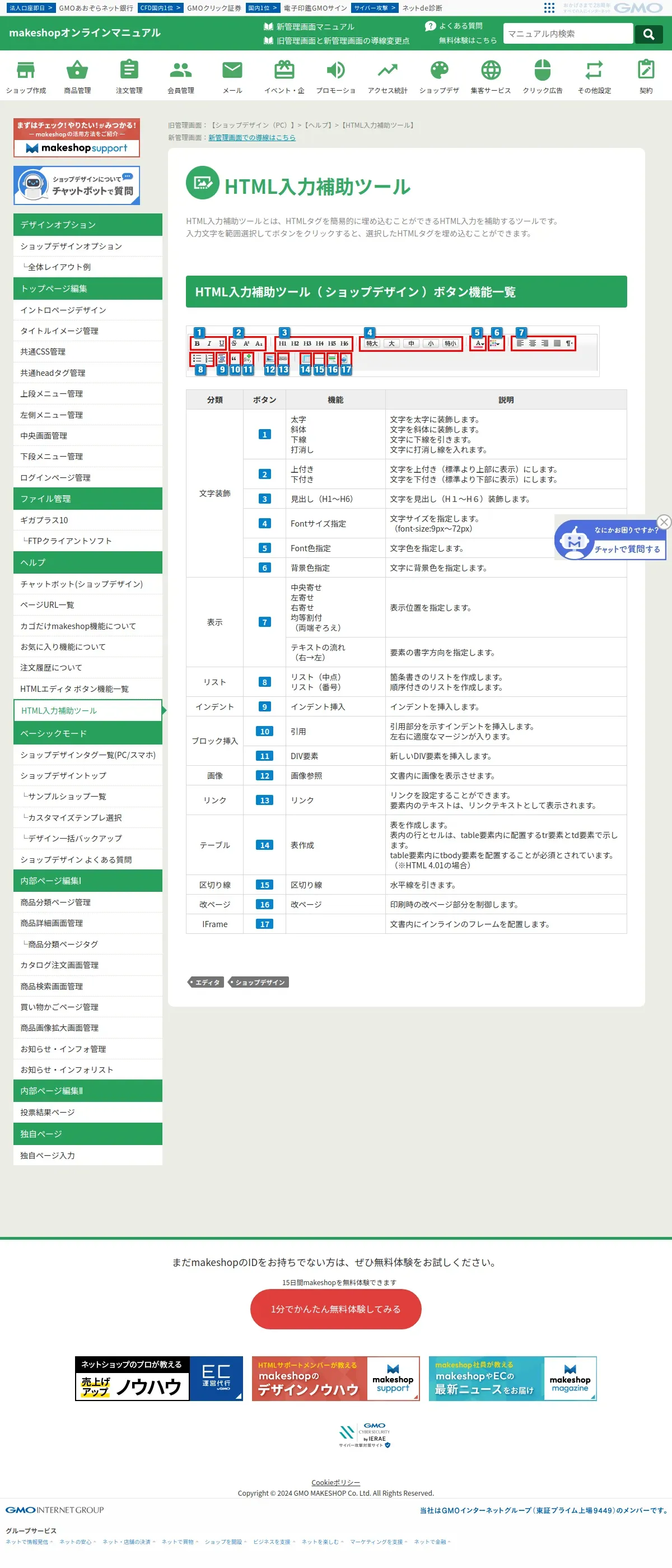Open 買い物かごページ管理 sidebar item
672x1568 pixels.
[x=88, y=1007]
